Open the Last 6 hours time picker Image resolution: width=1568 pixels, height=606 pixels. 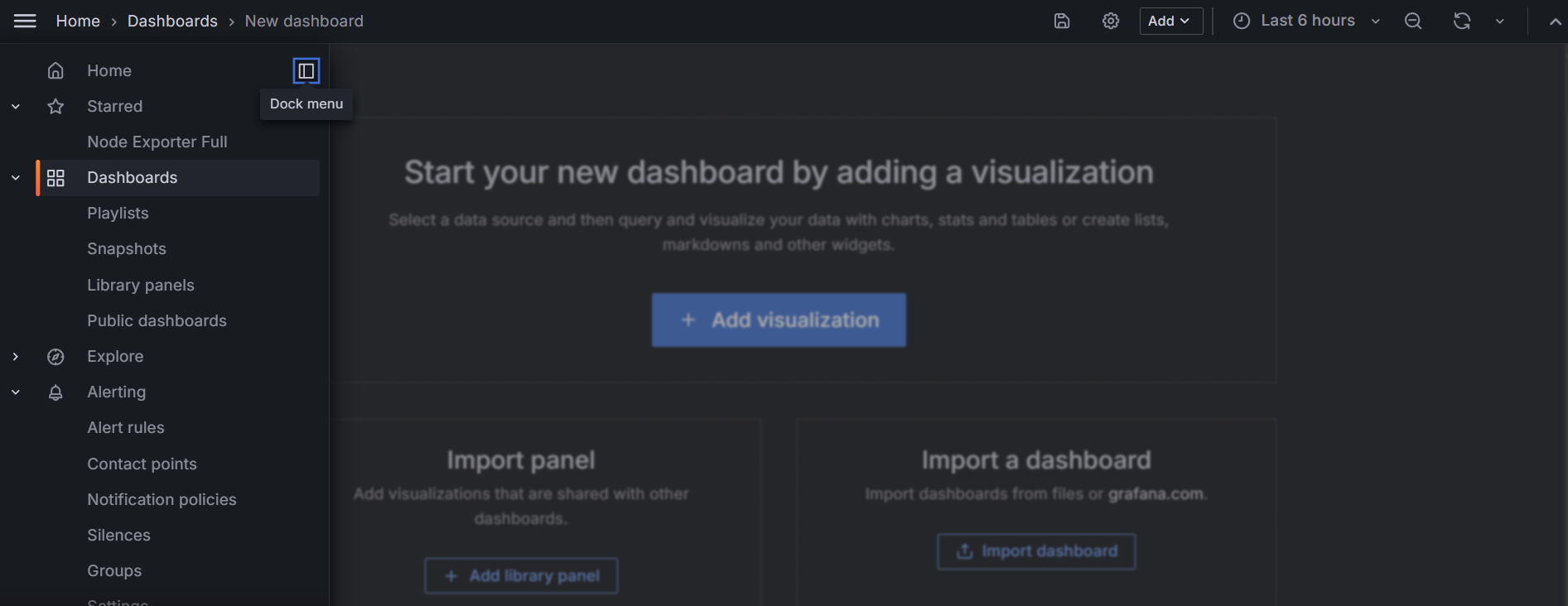1306,21
